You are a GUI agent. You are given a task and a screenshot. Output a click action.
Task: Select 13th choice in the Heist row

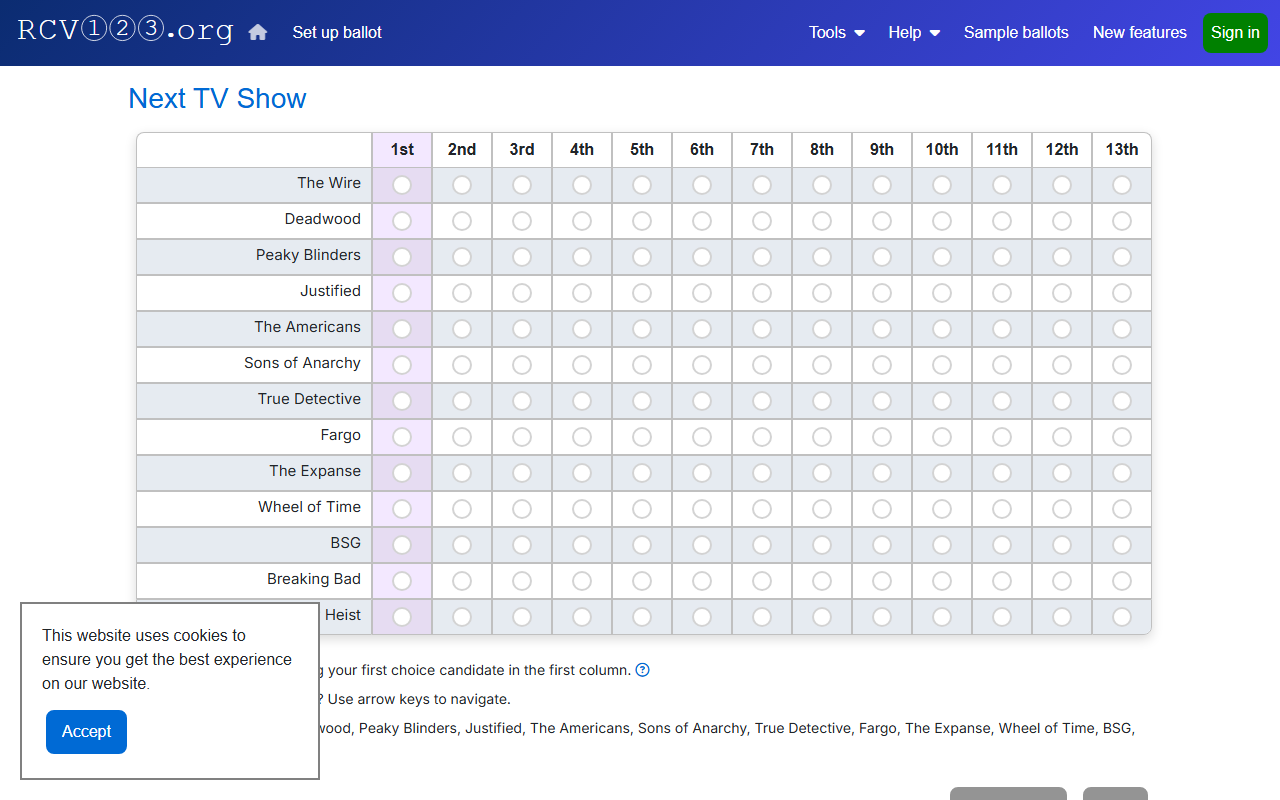coord(1122,617)
